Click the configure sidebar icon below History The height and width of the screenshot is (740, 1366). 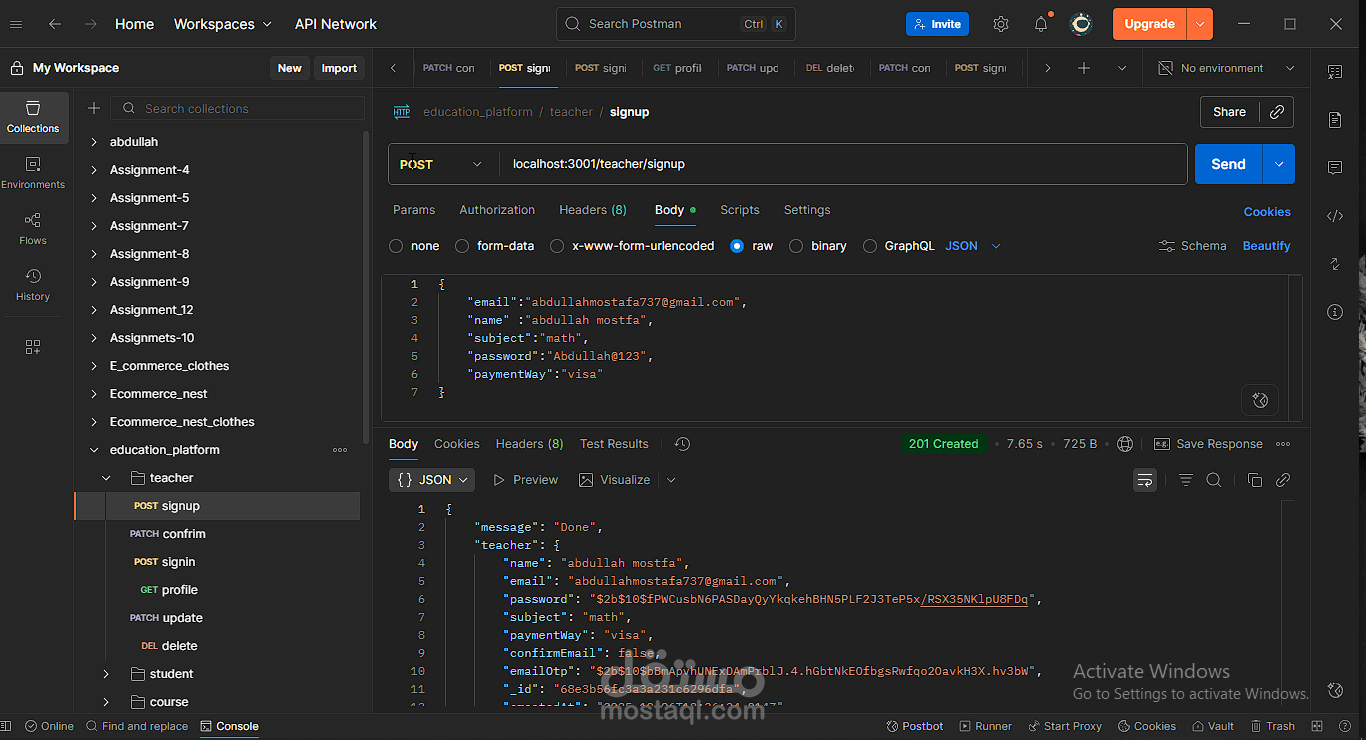33,347
